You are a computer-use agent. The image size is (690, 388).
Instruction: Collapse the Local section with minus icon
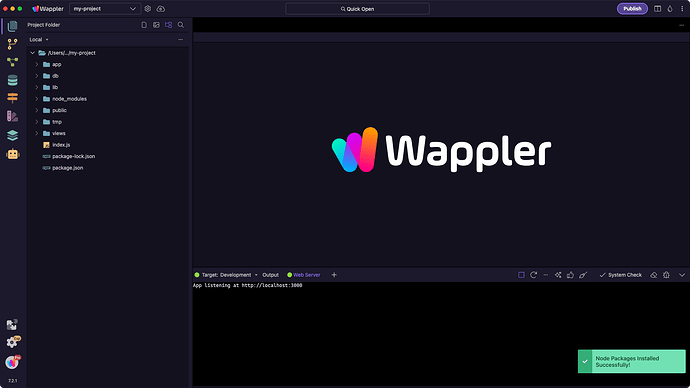point(180,40)
